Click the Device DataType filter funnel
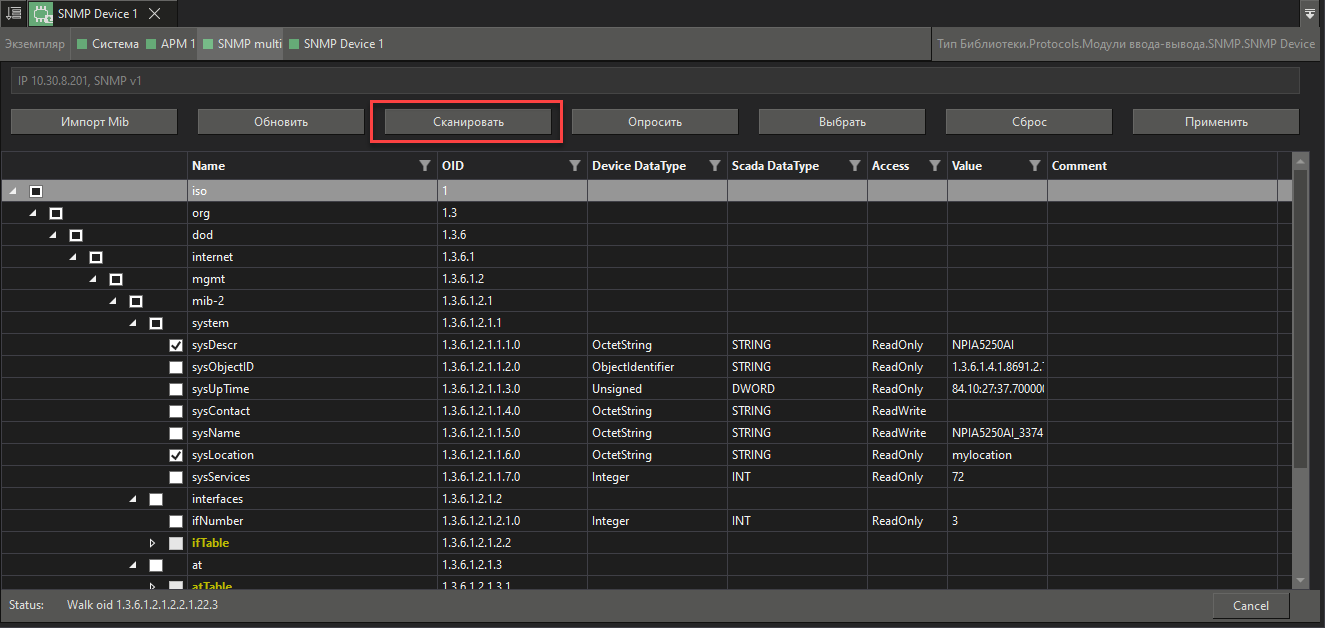Screen dimensions: 1325x628 tap(715, 166)
